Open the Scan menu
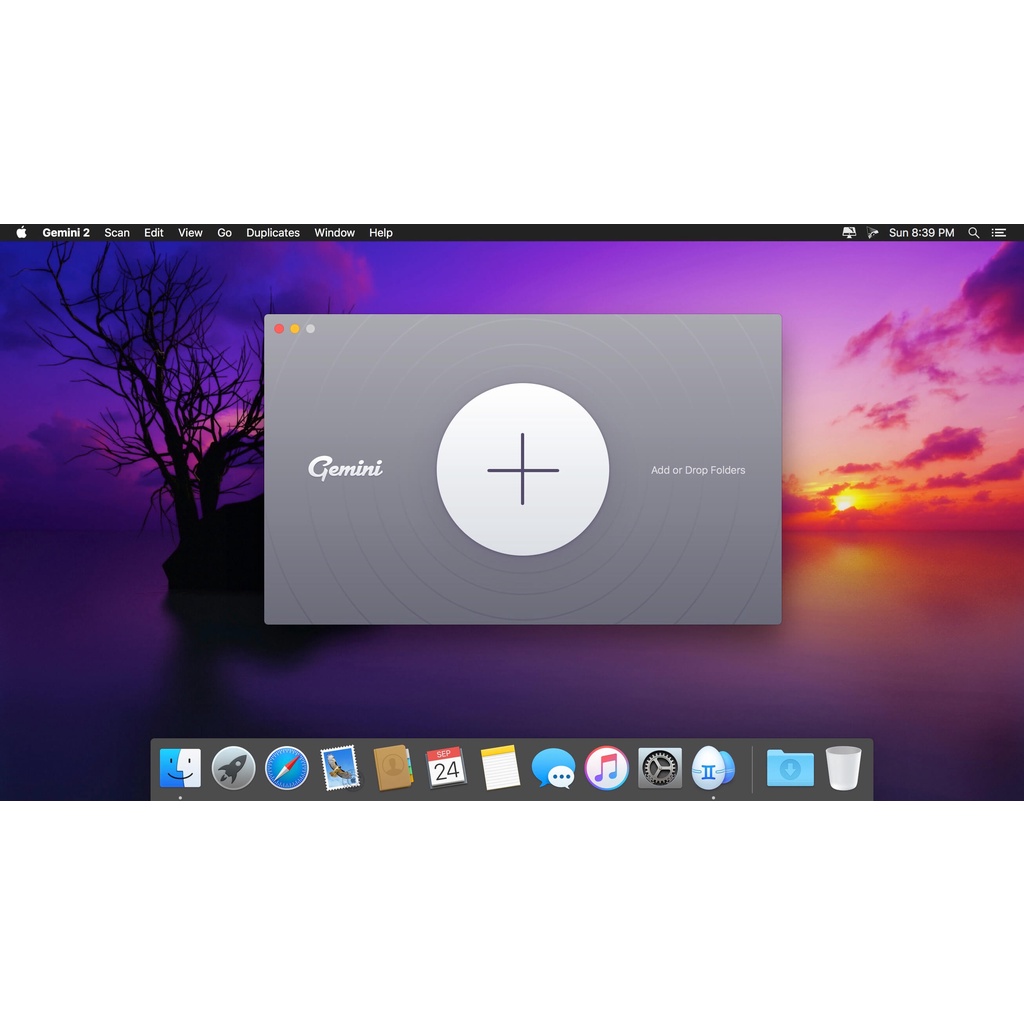1024x1024 pixels. 117,233
